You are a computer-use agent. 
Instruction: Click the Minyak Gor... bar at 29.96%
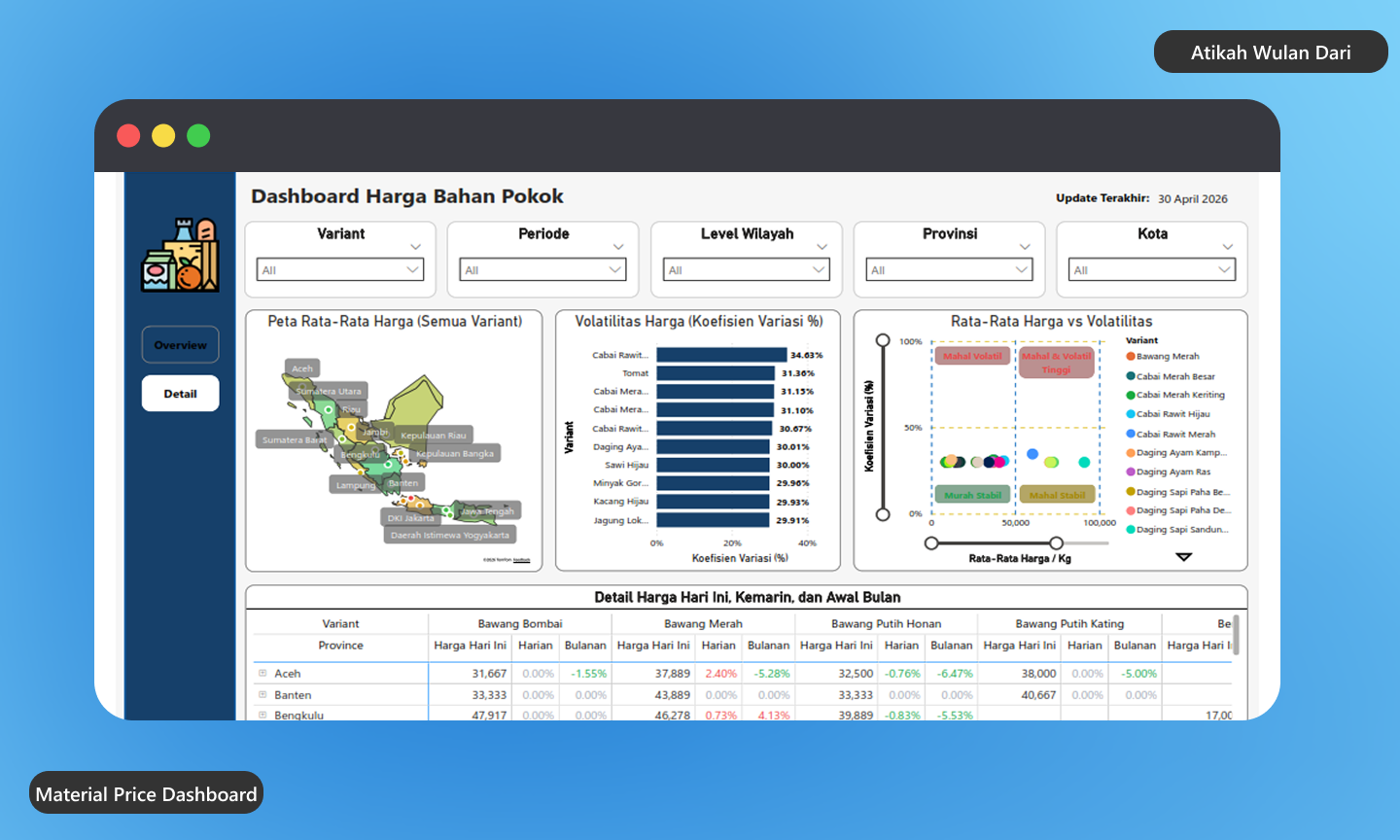coord(714,483)
